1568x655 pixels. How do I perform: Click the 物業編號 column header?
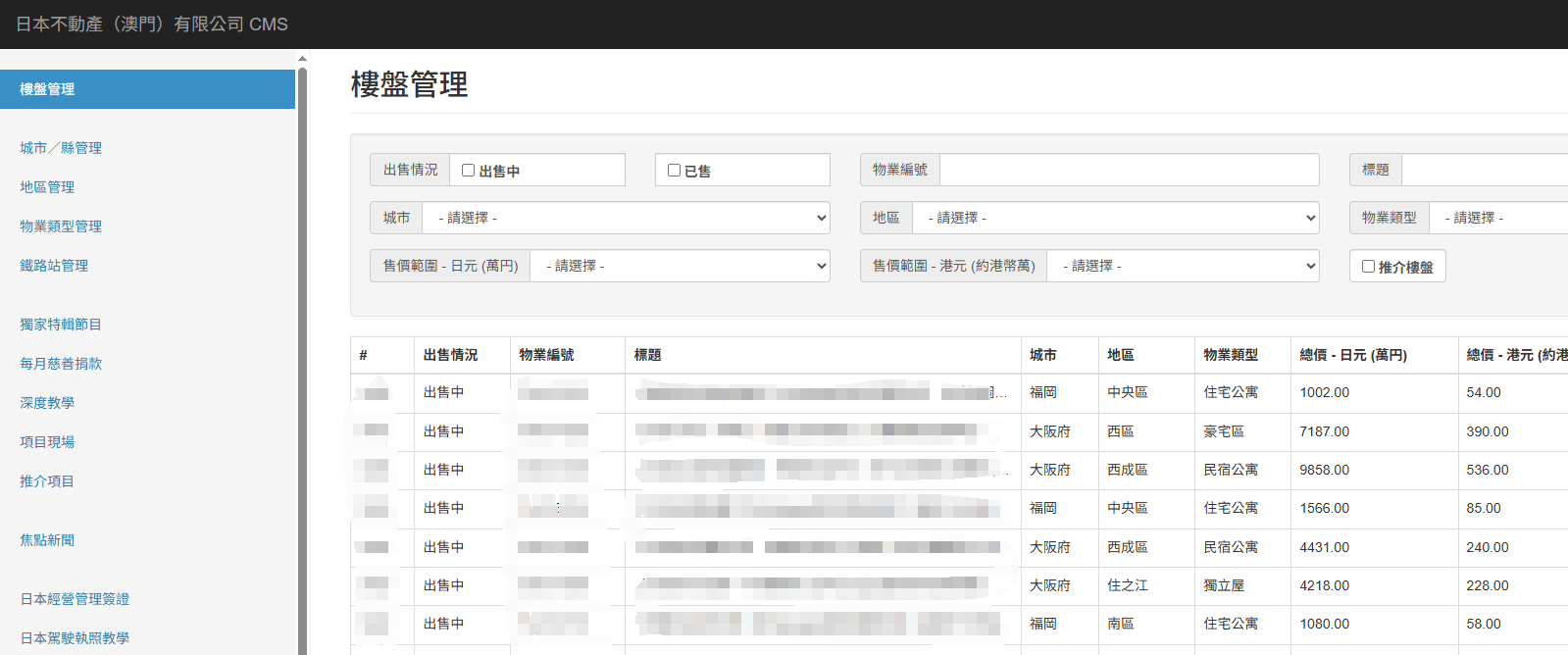click(x=568, y=355)
